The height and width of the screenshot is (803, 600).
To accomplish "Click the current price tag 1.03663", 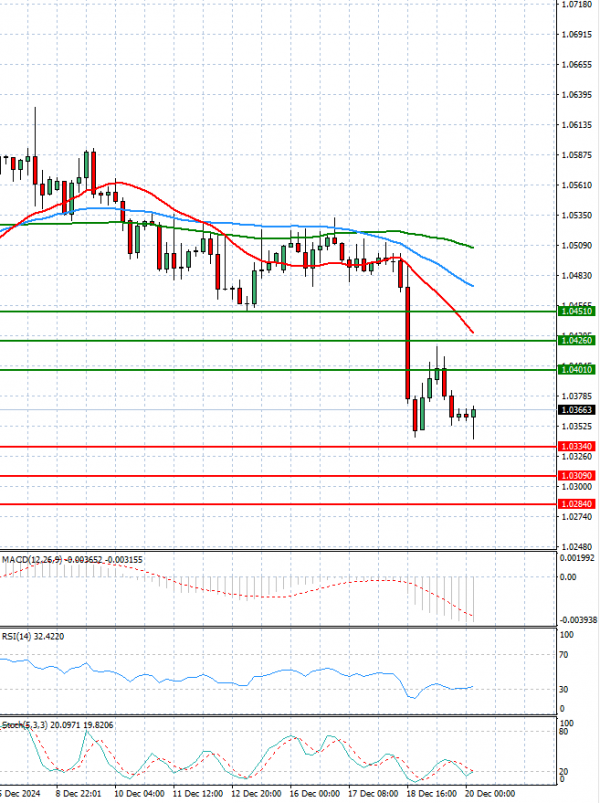I will tap(577, 410).
